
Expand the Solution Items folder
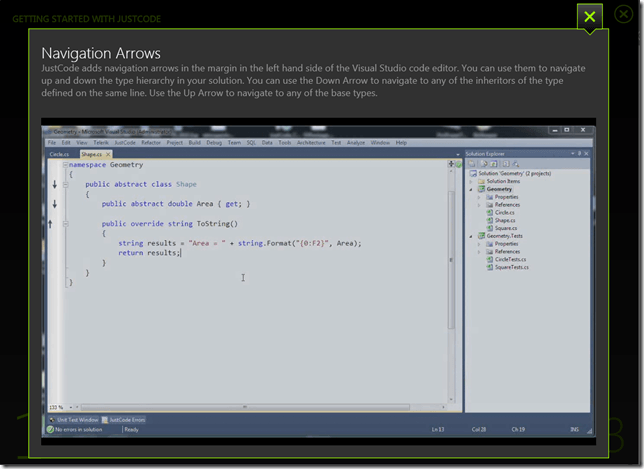471,181
